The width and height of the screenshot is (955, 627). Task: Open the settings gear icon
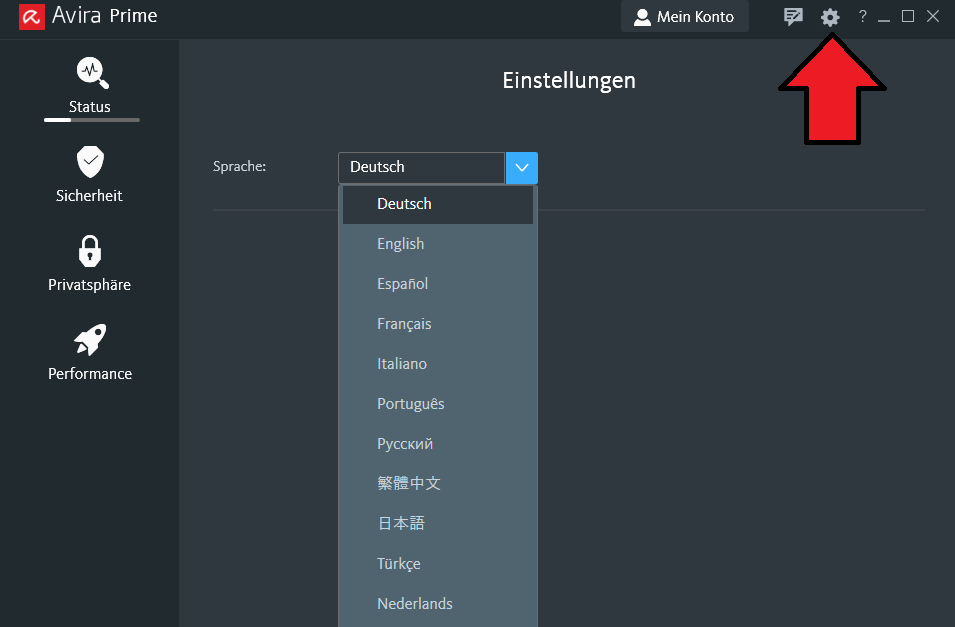pyautogui.click(x=830, y=17)
